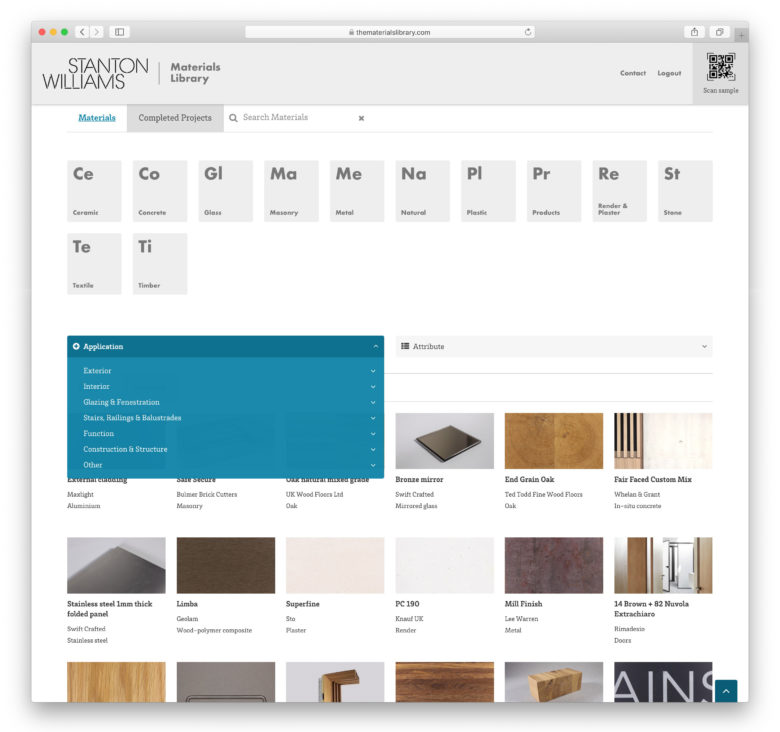The image size is (780, 732).
Task: Open the Bronze mirror material title
Action: point(419,479)
